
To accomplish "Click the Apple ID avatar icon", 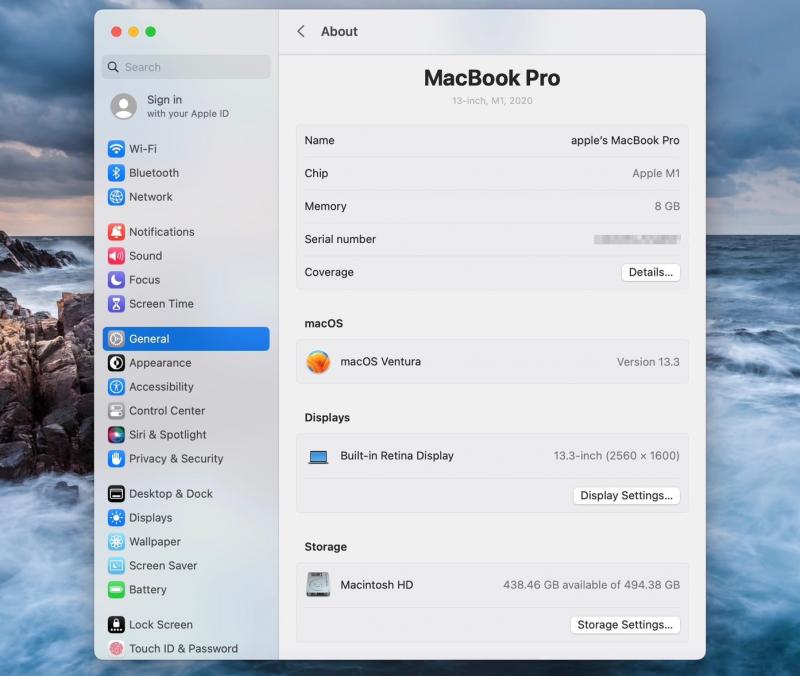I will click(123, 106).
